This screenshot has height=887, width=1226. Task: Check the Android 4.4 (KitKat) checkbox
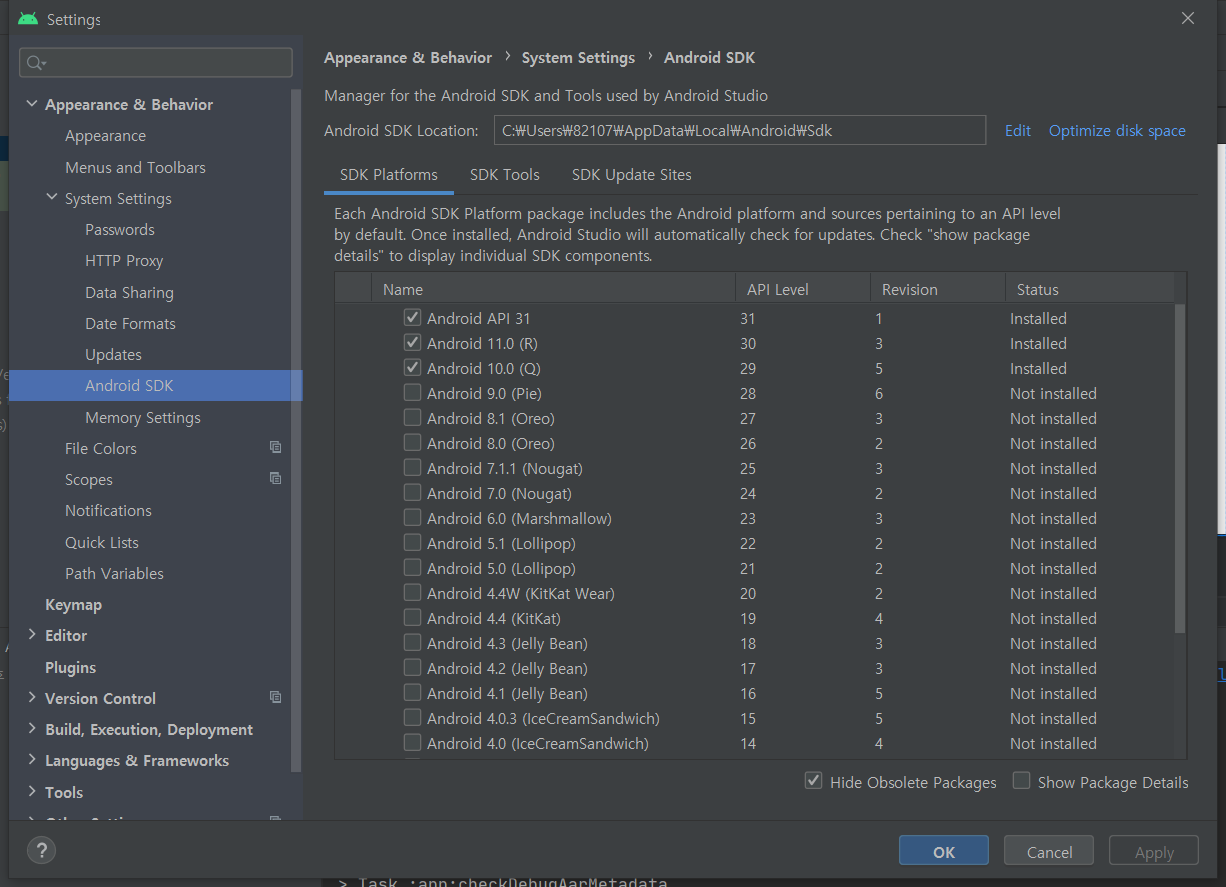412,618
